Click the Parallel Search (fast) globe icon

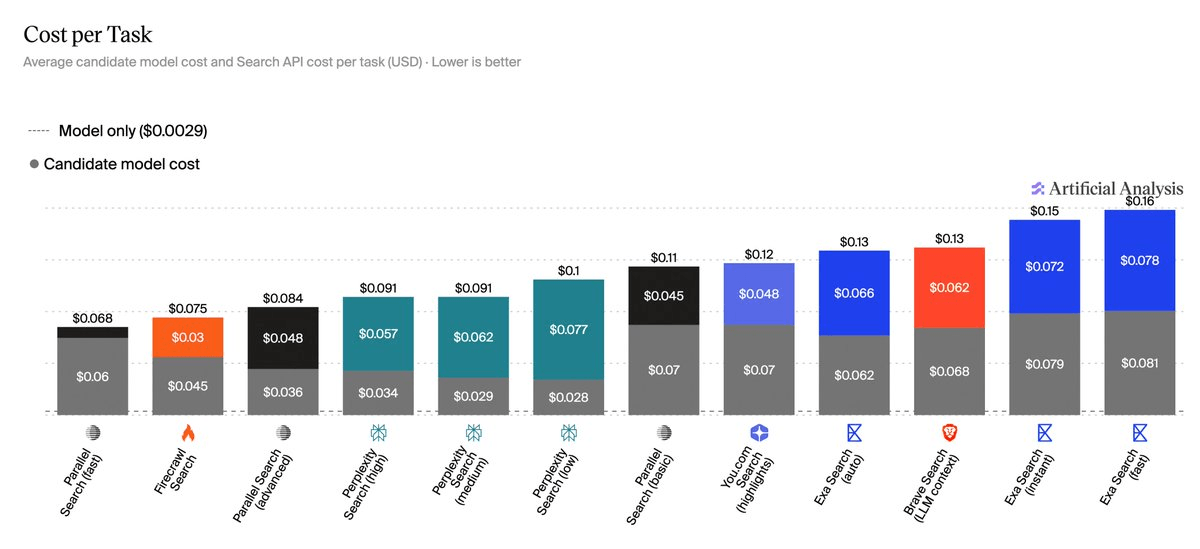point(92,433)
